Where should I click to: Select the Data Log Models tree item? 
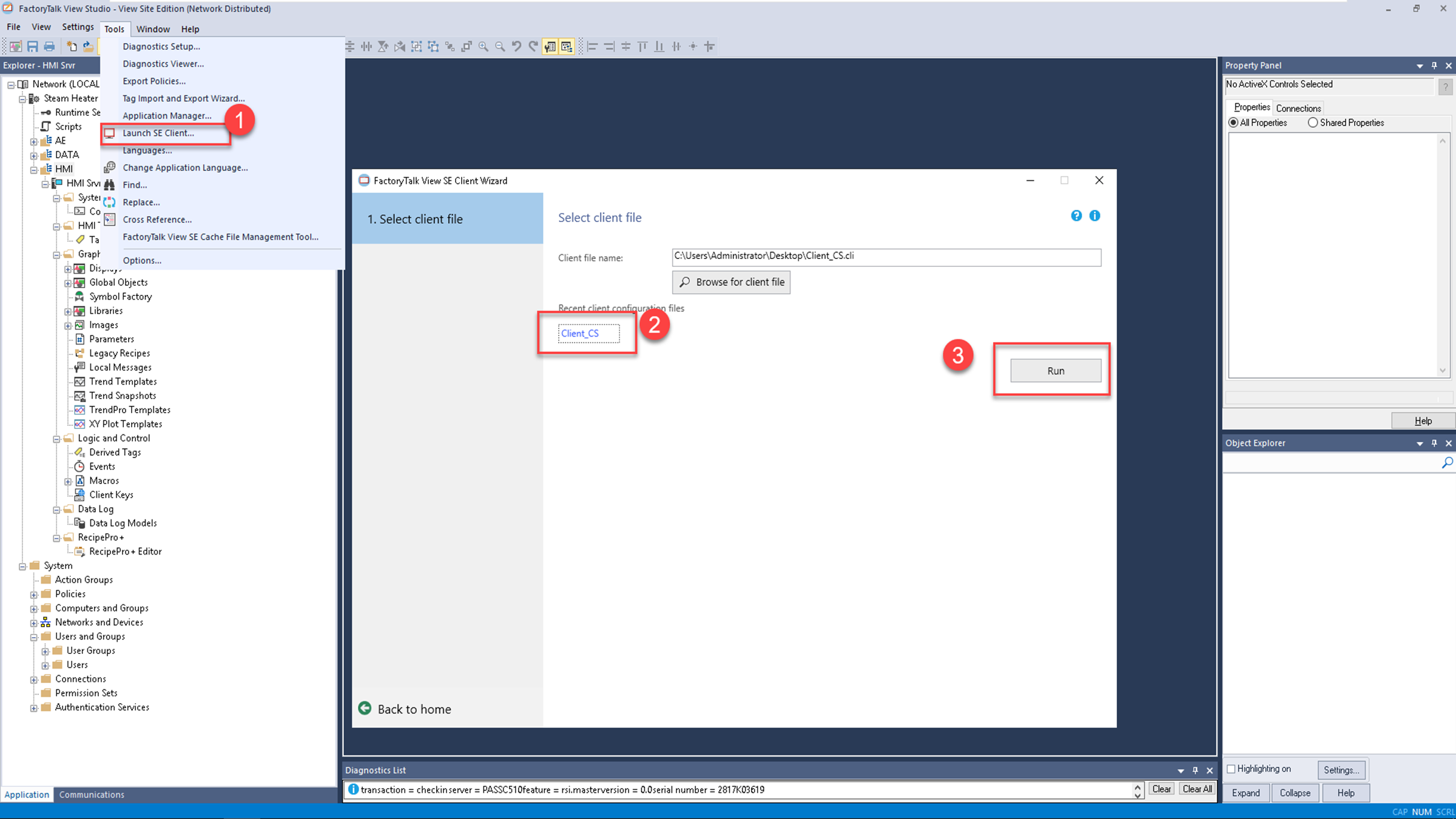pyautogui.click(x=123, y=523)
